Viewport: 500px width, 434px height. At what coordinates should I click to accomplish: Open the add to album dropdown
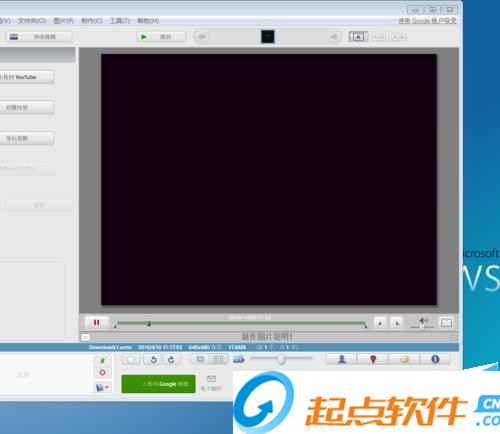coord(102,387)
